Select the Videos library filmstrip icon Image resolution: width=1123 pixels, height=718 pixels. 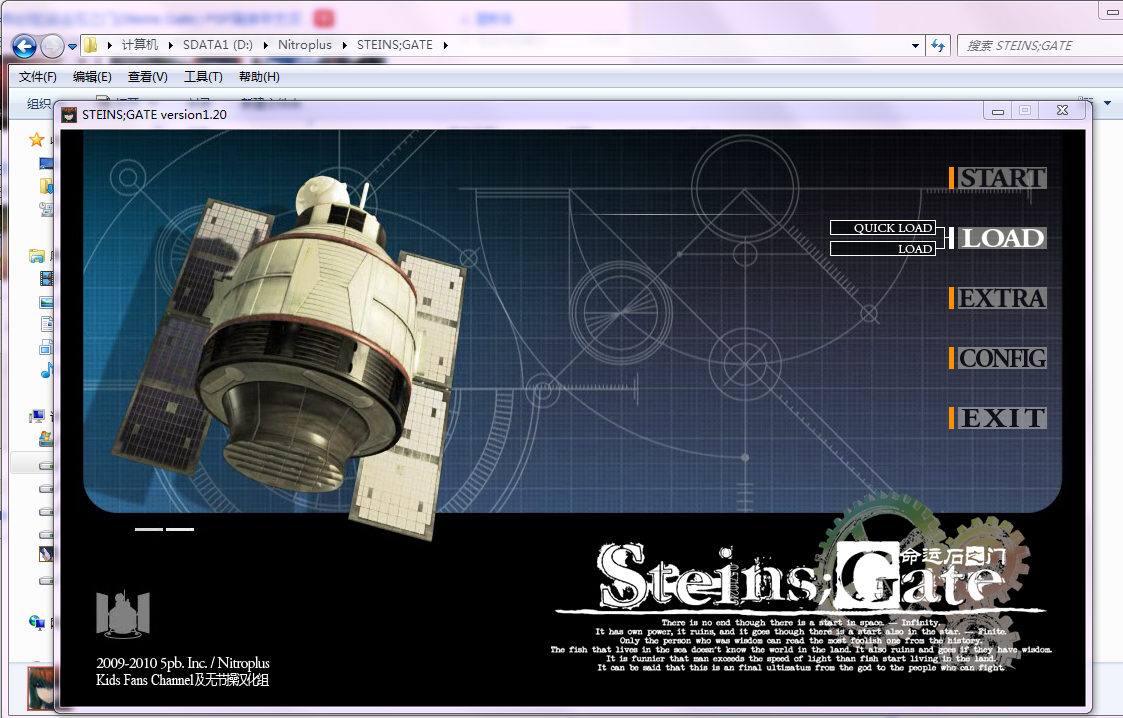pos(47,278)
